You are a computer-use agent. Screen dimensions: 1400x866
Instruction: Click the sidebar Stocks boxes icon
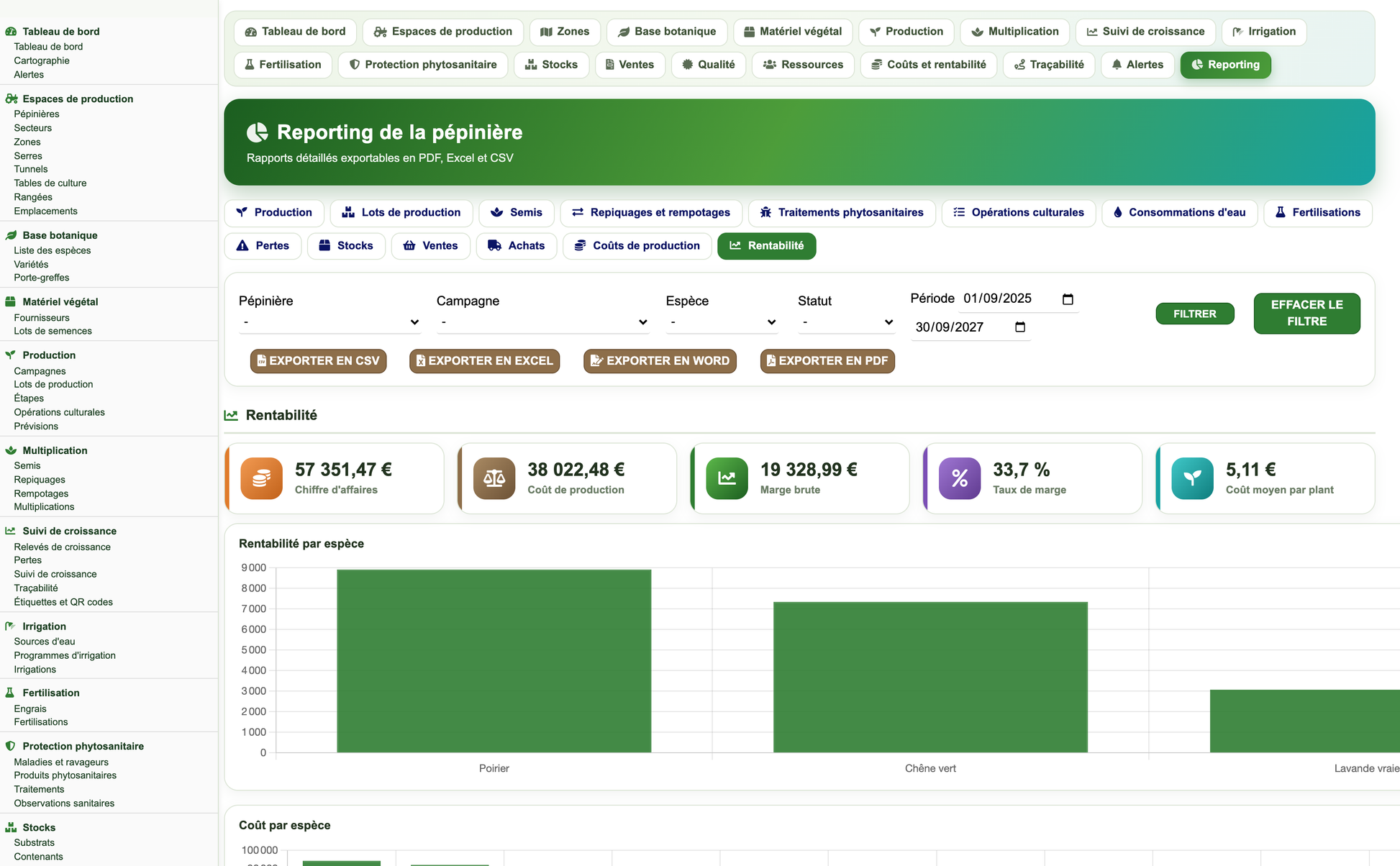pyautogui.click(x=11, y=827)
